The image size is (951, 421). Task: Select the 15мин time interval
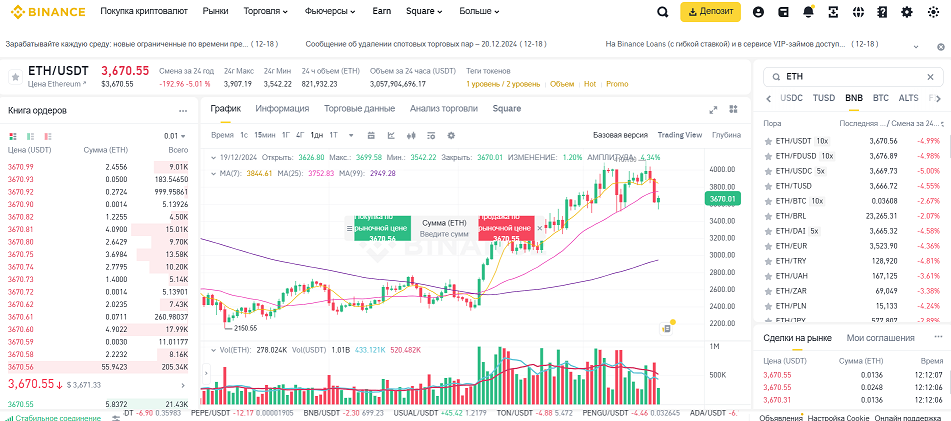(264, 135)
